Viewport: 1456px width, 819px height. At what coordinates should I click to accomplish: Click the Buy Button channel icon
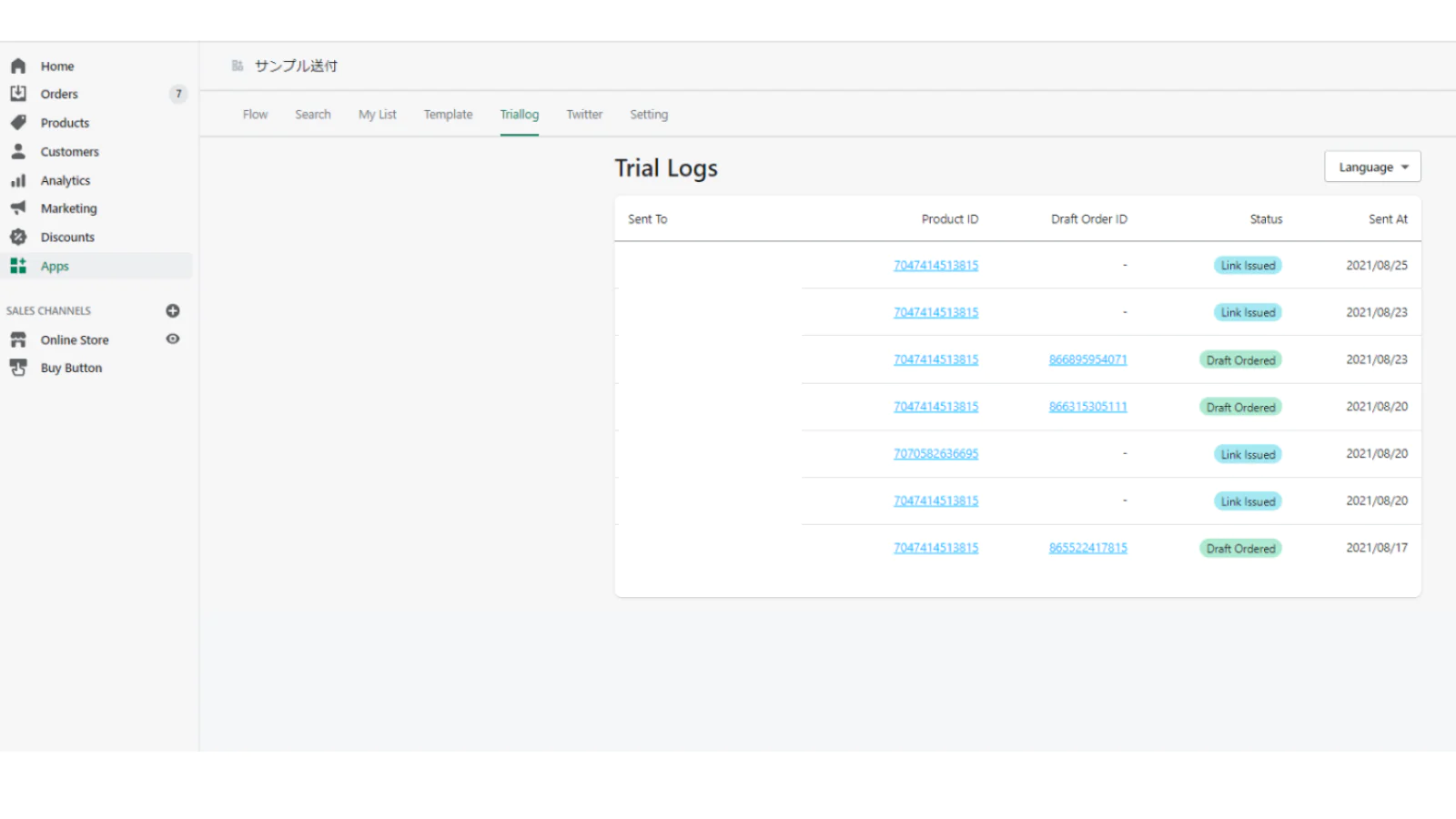point(18,368)
